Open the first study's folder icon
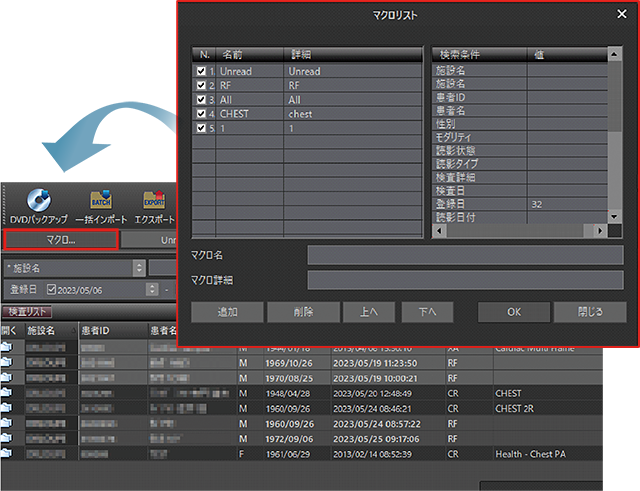The height and width of the screenshot is (491, 640). coord(8,347)
